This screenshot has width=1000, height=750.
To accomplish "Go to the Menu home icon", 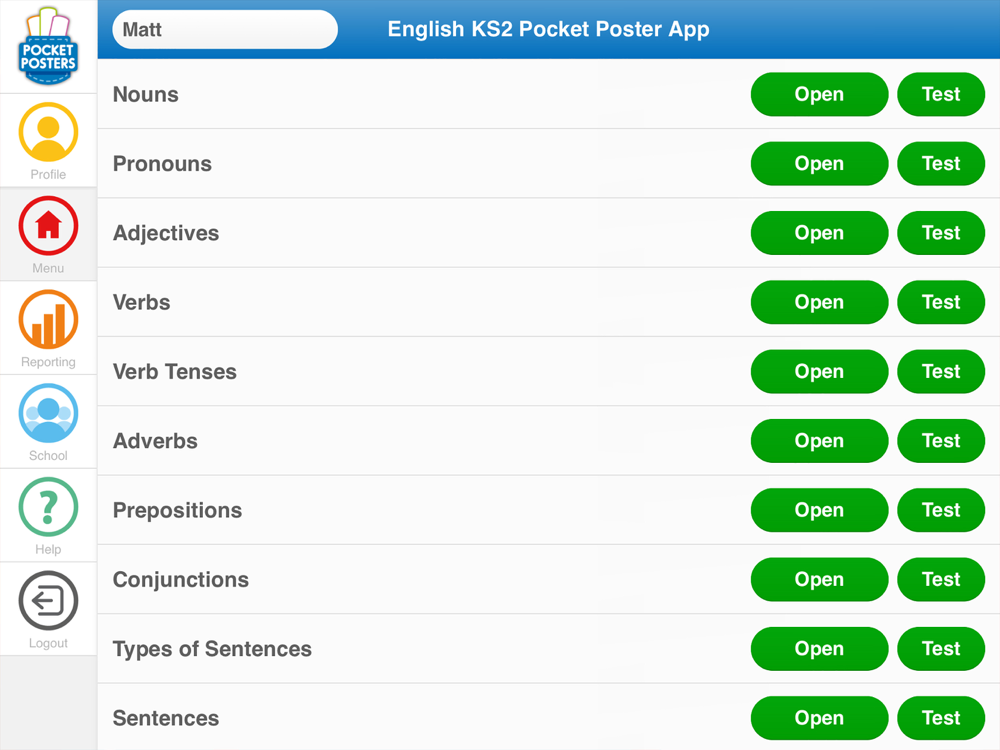I will (x=48, y=226).
